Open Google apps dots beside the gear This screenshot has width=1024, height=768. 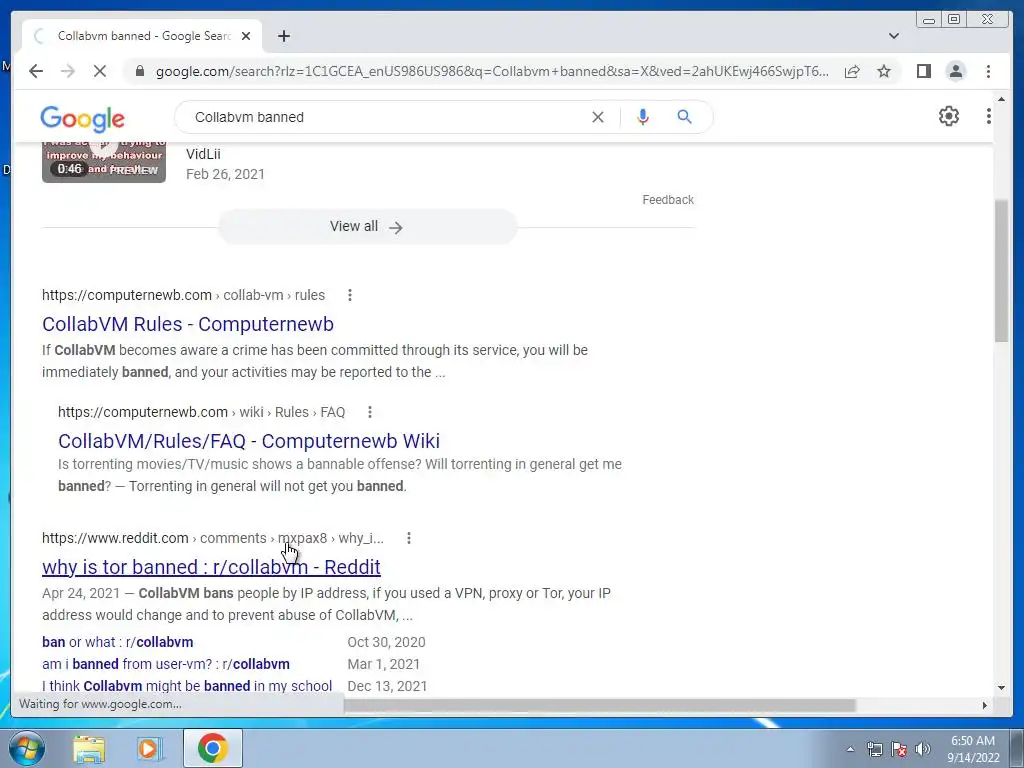pos(988,116)
